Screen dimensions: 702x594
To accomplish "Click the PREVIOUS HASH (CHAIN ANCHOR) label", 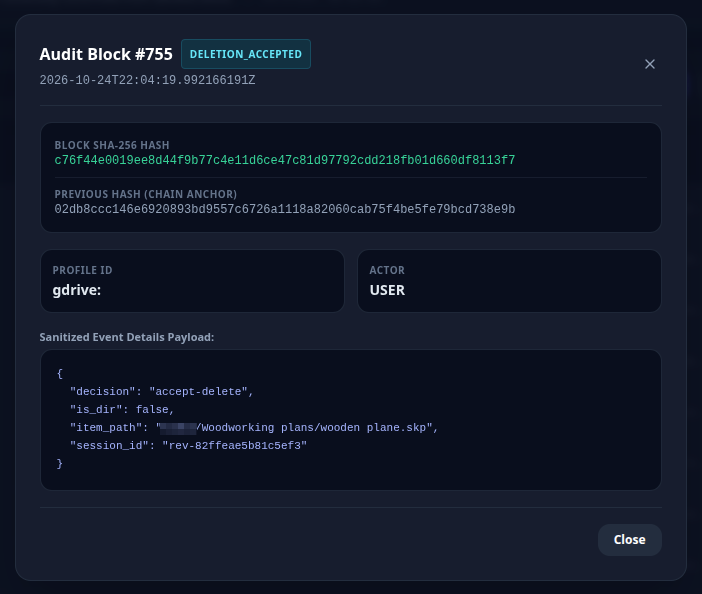I will click(x=146, y=194).
